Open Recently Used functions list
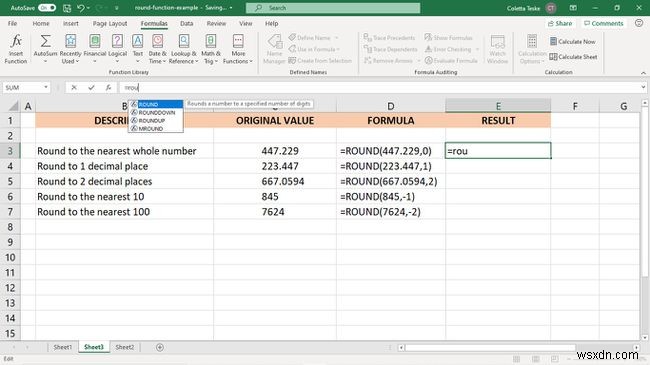This screenshot has width=650, height=365. pos(70,49)
